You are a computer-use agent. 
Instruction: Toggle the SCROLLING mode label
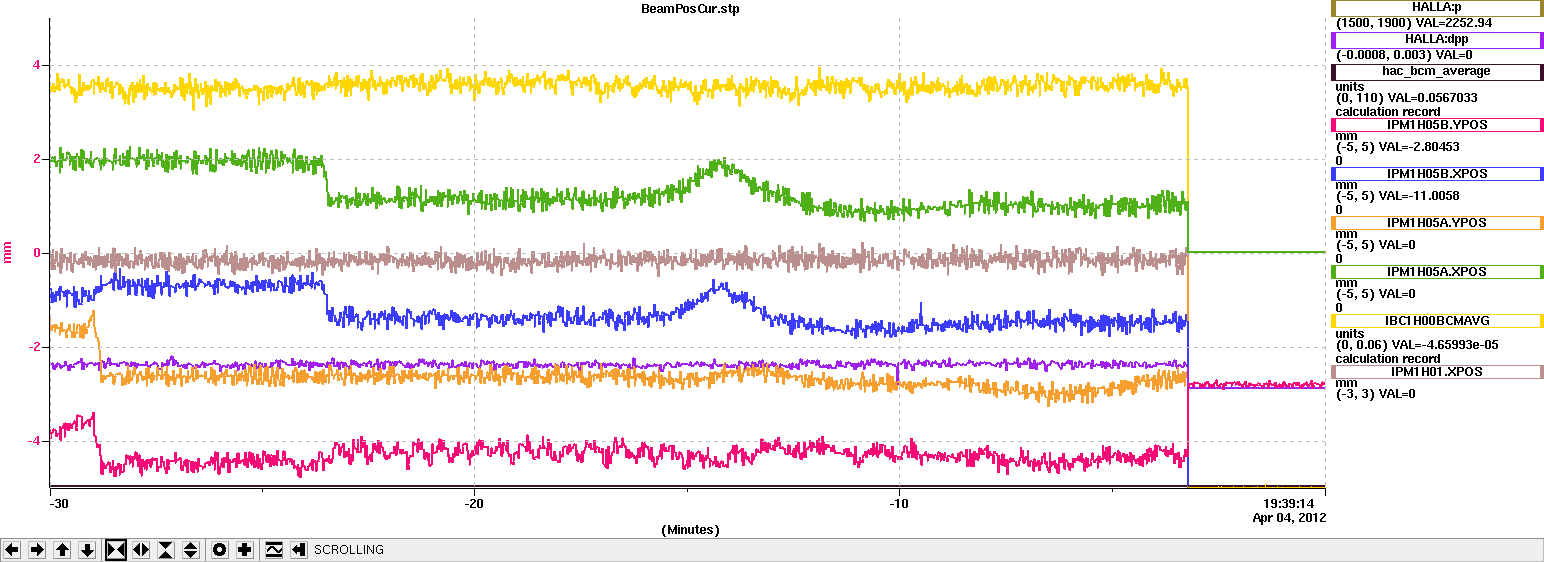(x=349, y=550)
